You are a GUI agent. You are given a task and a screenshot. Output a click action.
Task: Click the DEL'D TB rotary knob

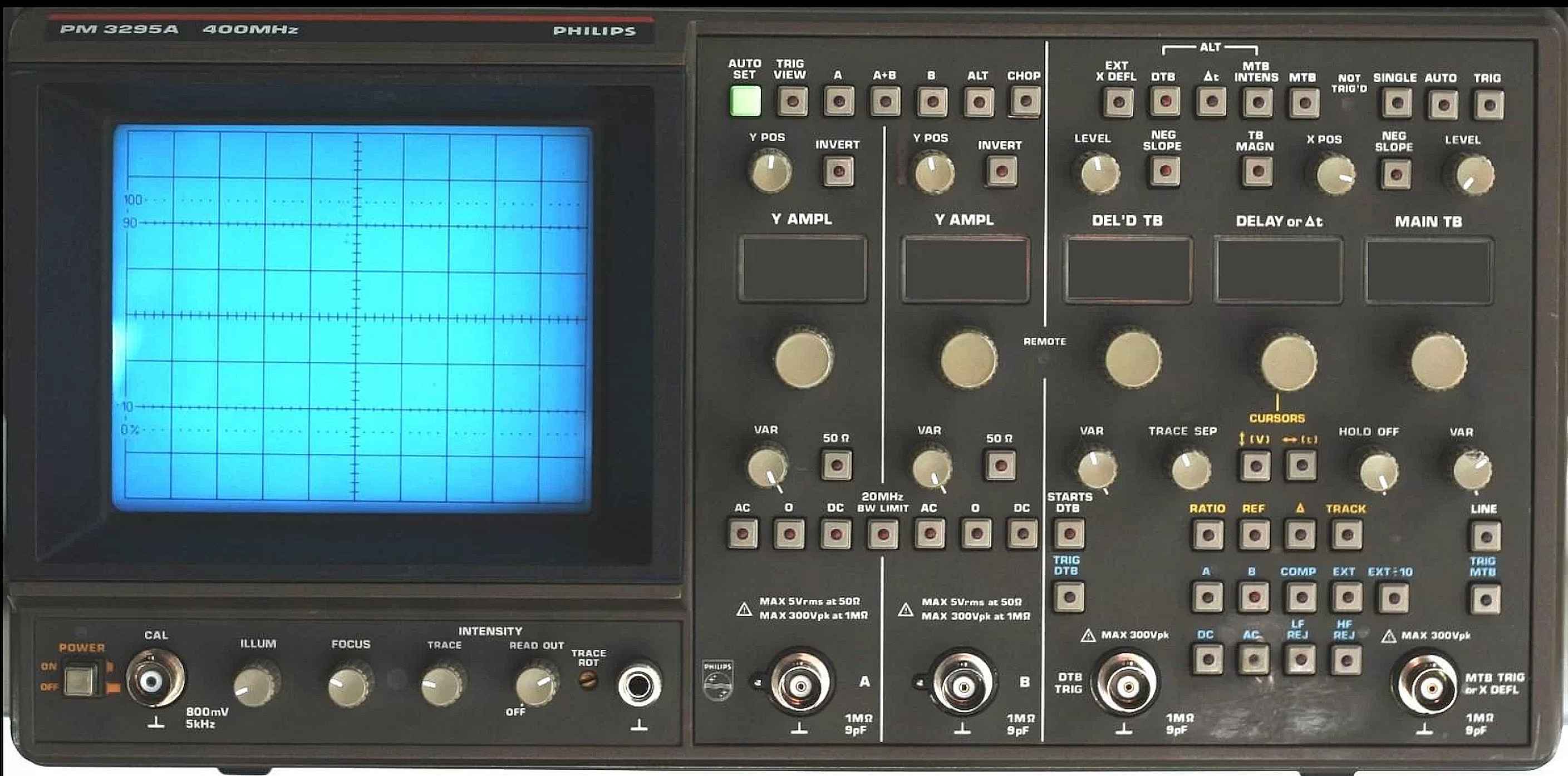1132,359
